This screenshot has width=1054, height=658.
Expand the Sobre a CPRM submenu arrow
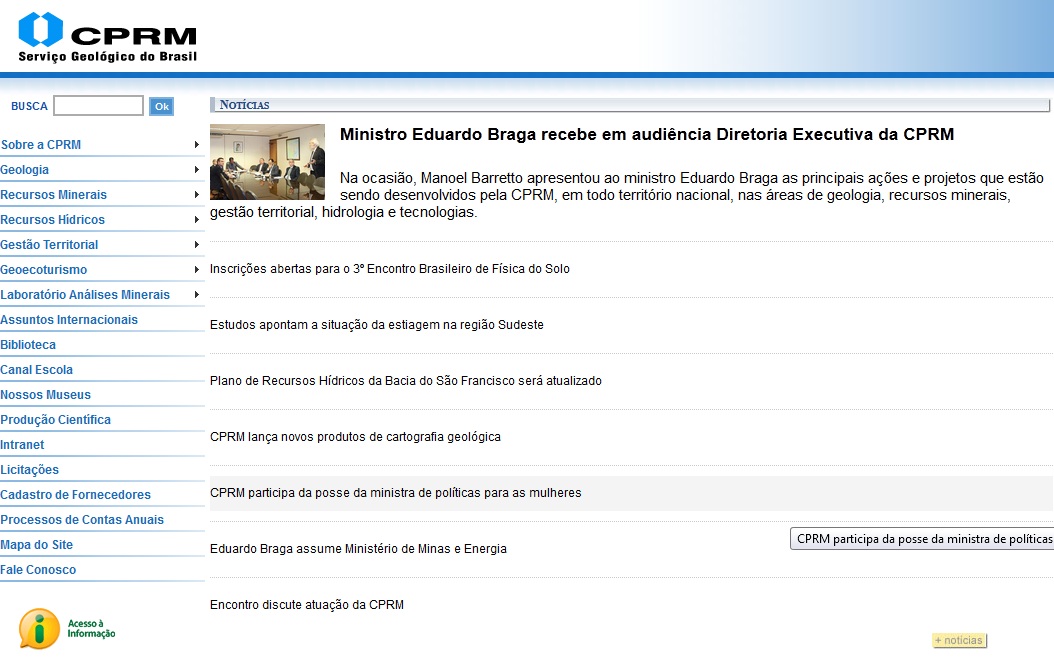[197, 145]
